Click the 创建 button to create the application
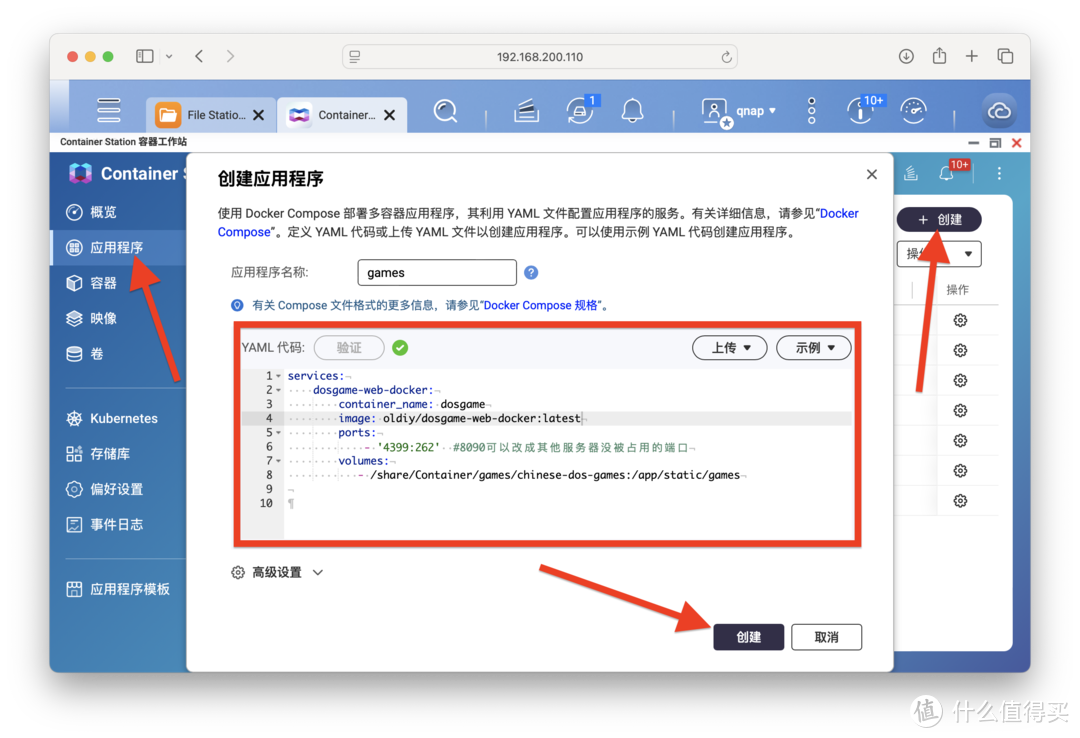 [x=748, y=636]
